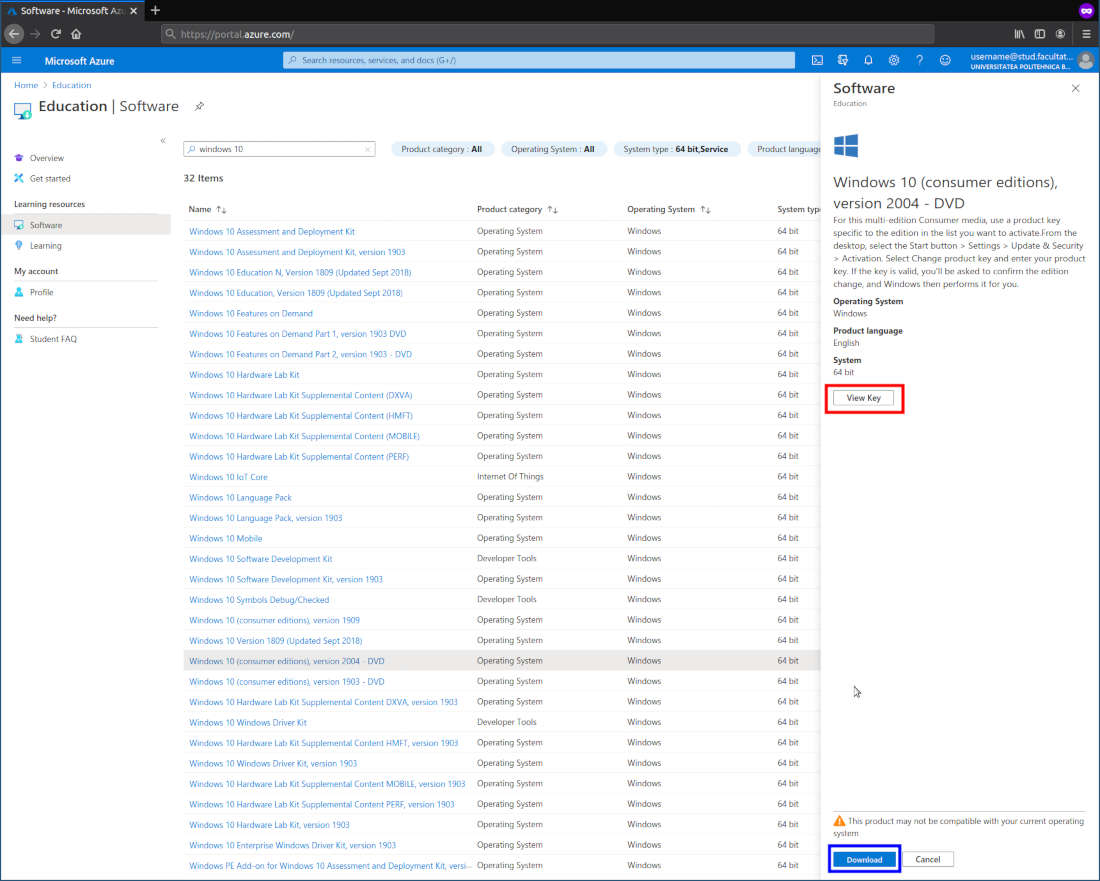Open the Operating System filter

tap(552, 149)
